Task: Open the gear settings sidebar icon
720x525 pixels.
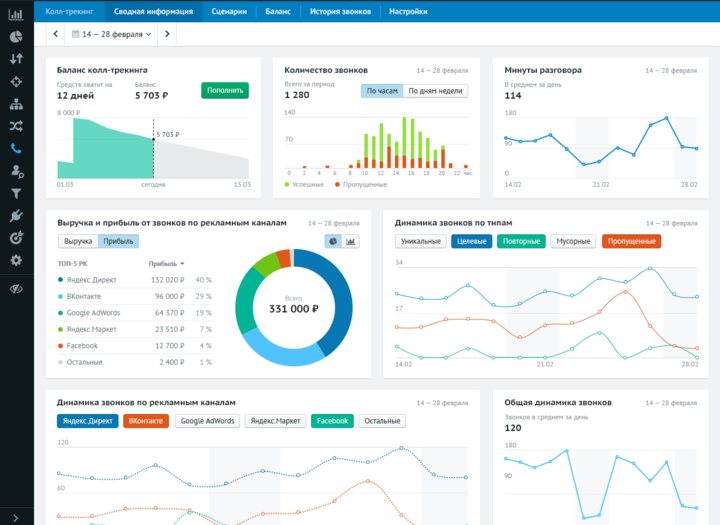Action: click(16, 260)
